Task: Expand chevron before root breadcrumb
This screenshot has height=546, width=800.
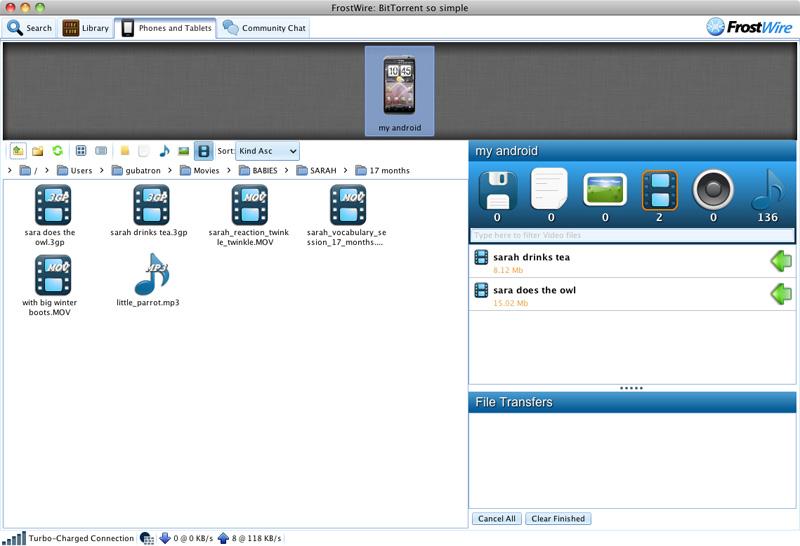Action: (x=10, y=170)
